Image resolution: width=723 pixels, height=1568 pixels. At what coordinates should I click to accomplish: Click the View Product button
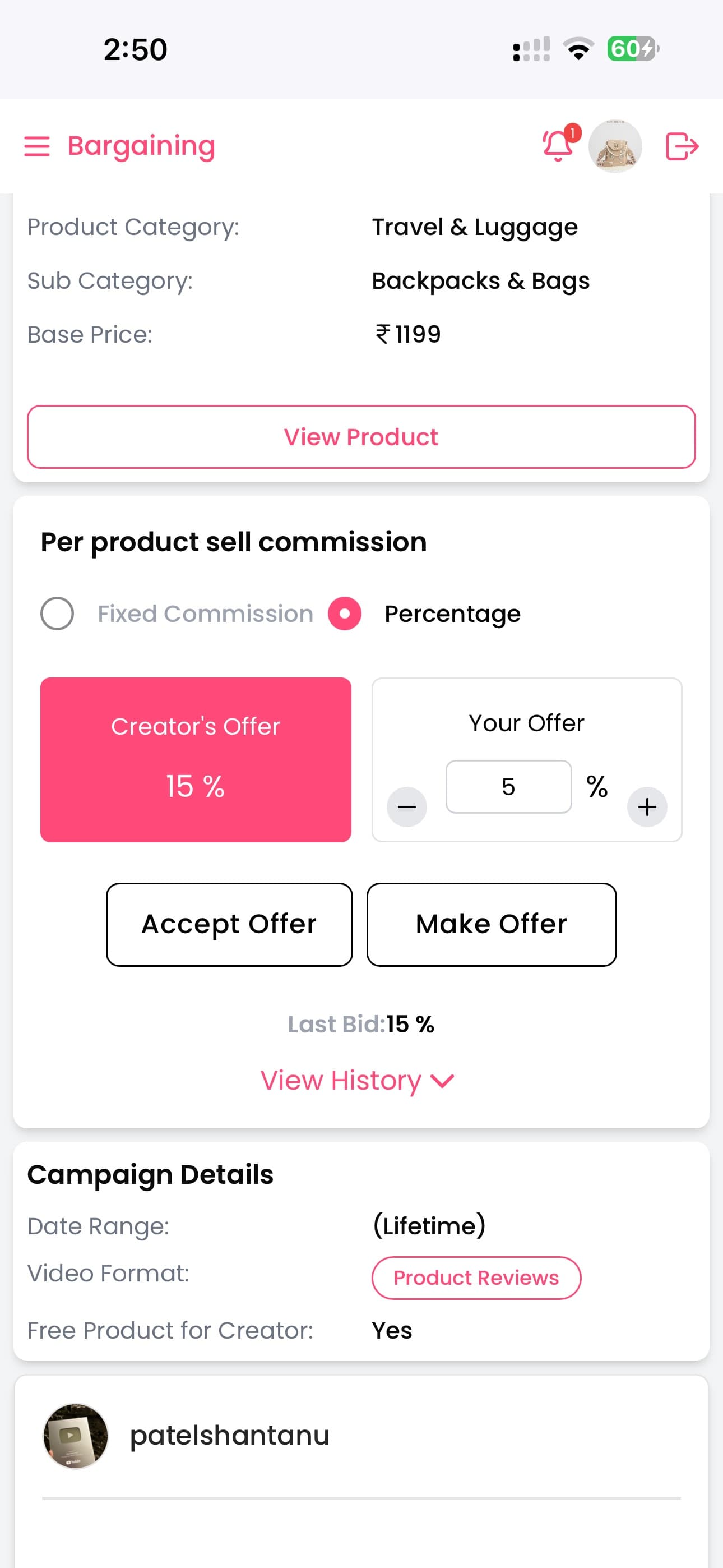(x=361, y=437)
